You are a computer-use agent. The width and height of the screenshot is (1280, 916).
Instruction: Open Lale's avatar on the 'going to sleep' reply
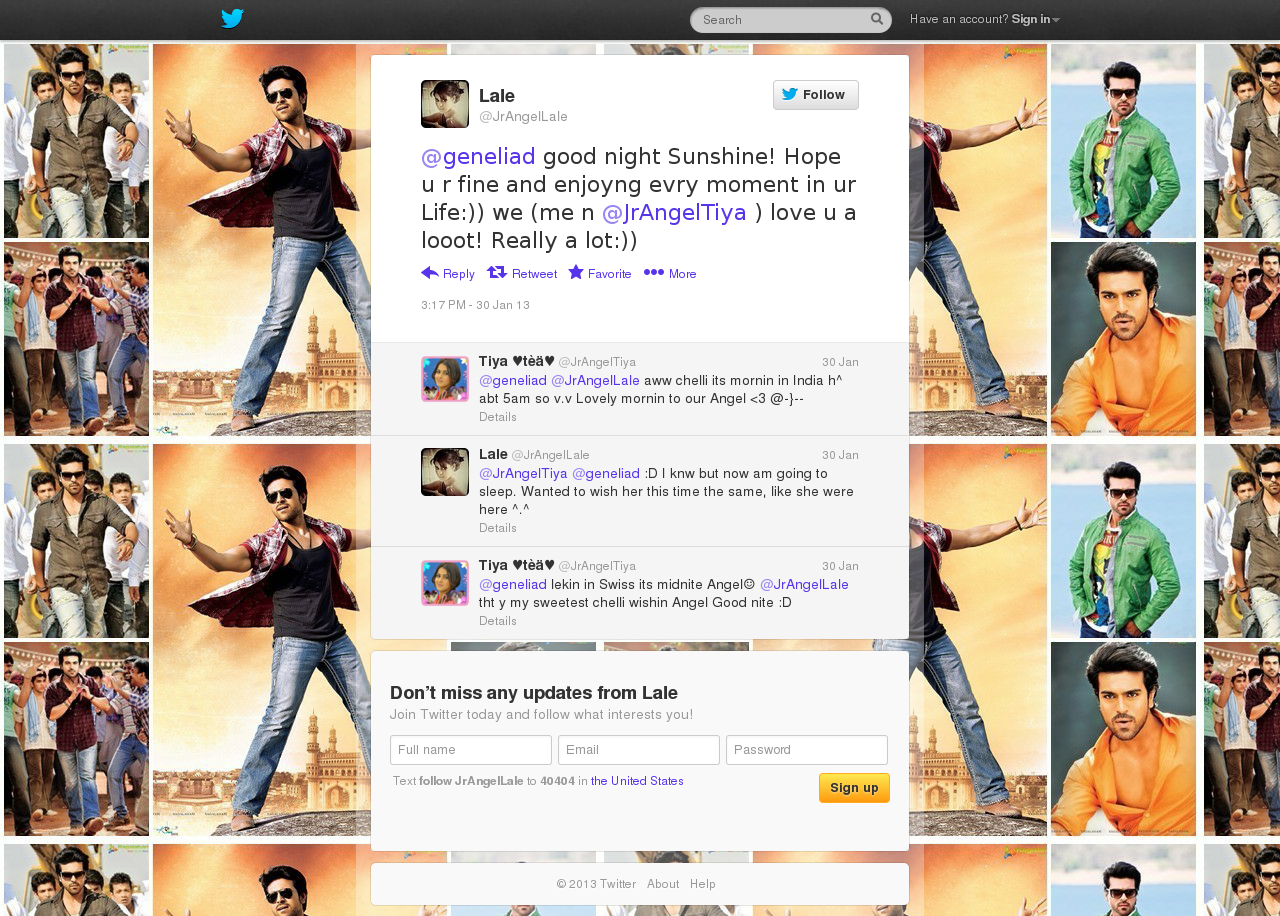pyautogui.click(x=445, y=472)
